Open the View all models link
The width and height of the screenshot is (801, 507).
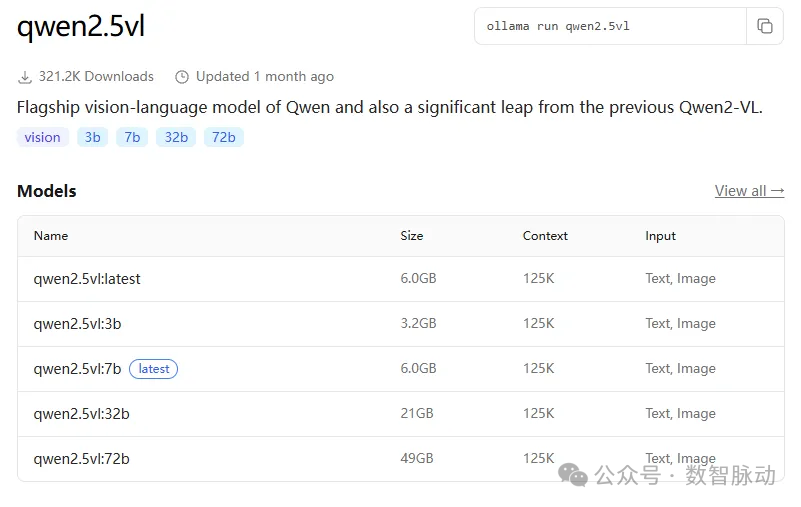(749, 191)
